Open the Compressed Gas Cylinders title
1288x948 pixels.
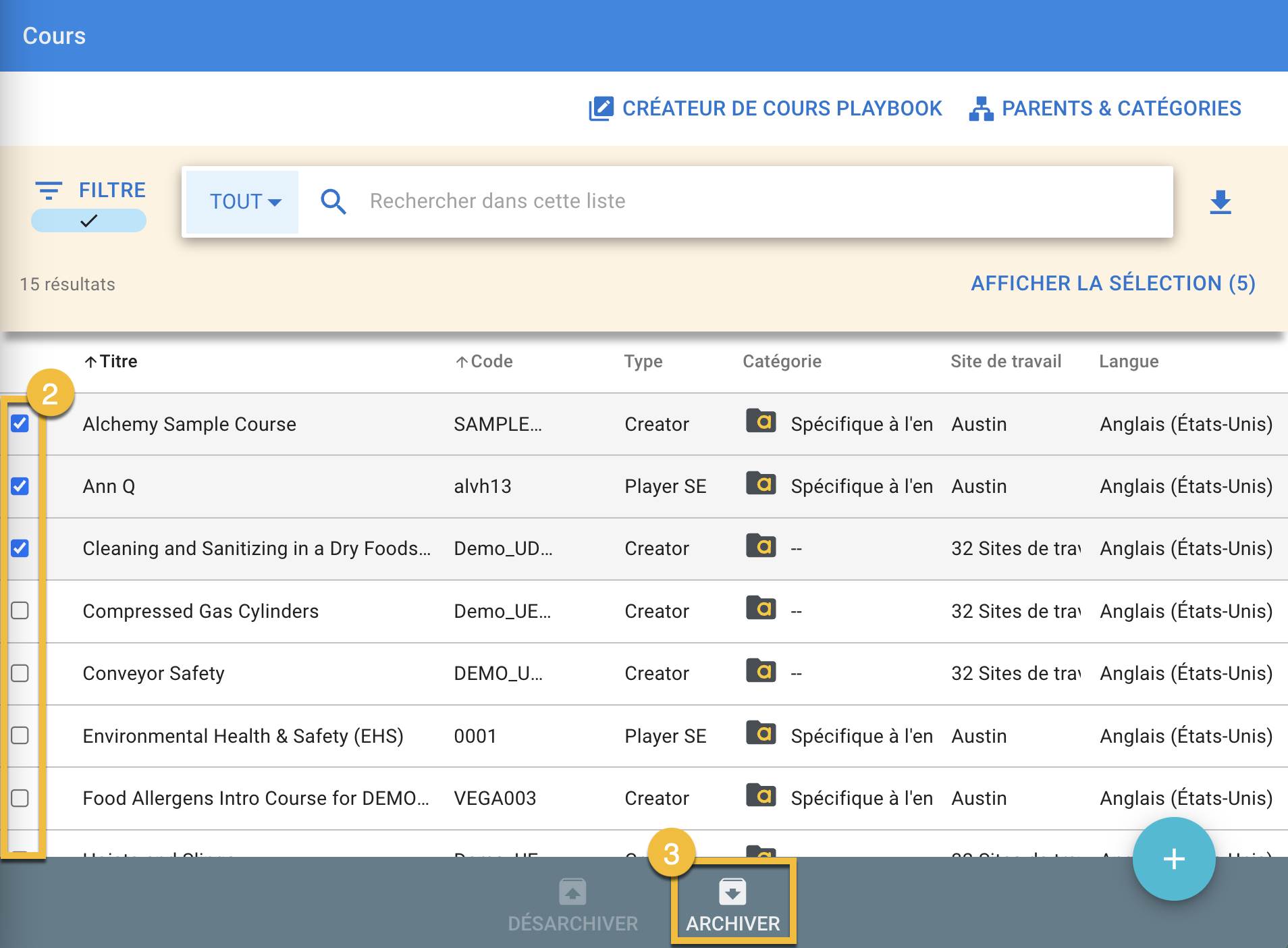(x=200, y=611)
